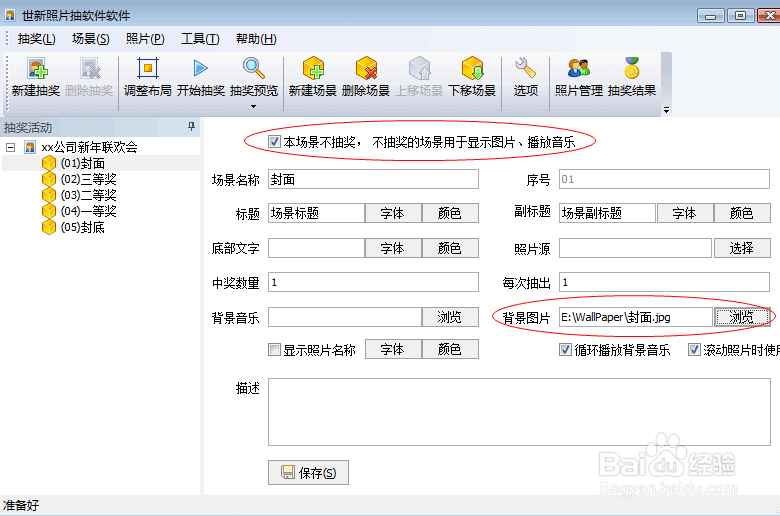
Task: Select the (04)一等奖 scene
Action: coord(89,211)
